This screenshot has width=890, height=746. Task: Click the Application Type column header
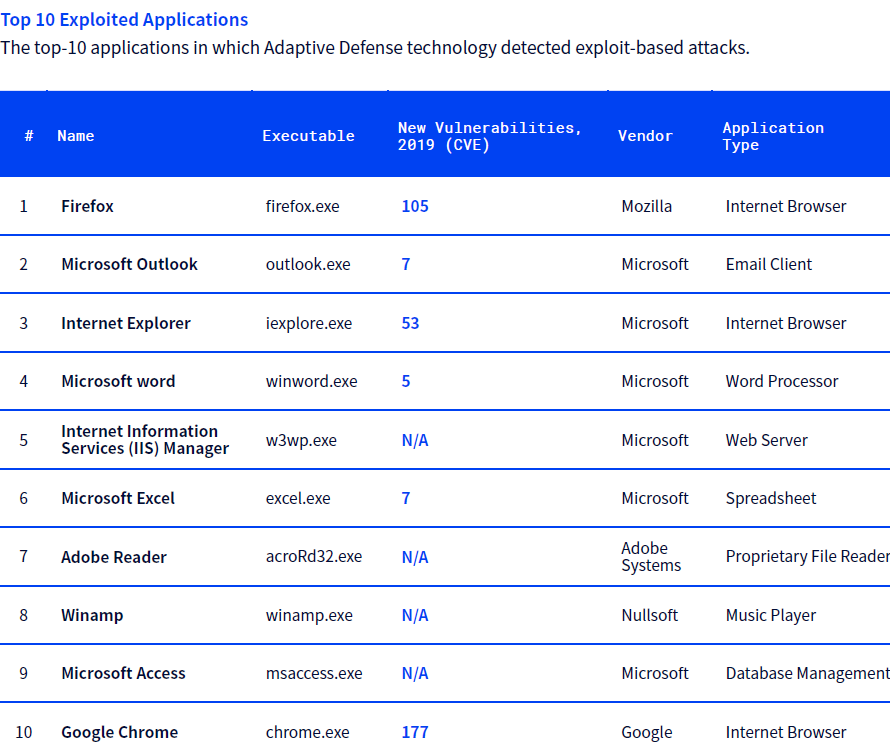click(773, 136)
